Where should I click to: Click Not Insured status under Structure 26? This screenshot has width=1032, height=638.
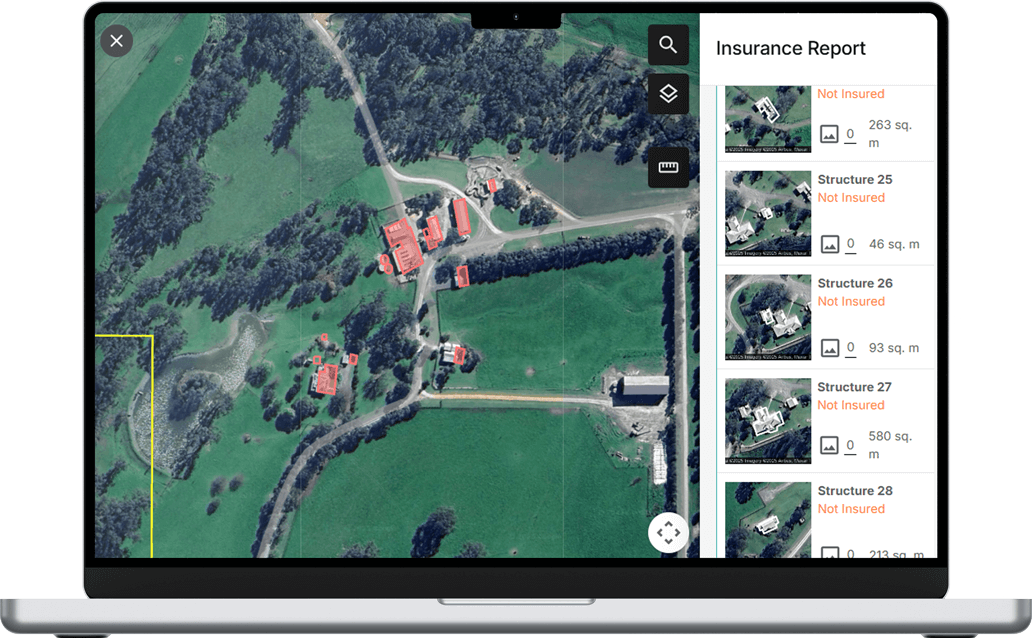tap(850, 302)
